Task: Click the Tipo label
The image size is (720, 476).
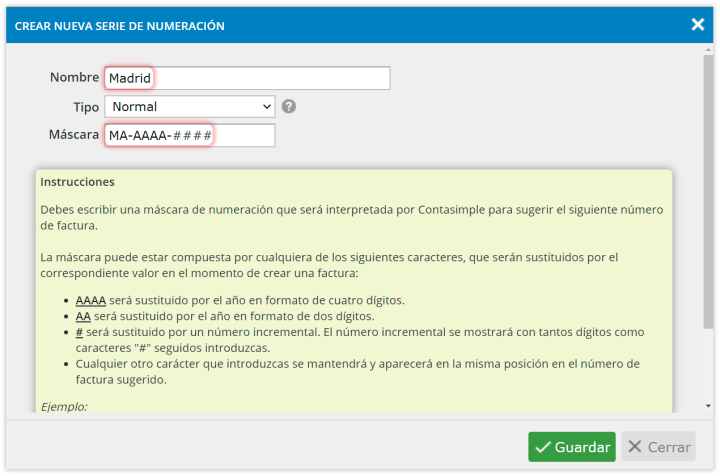Action: click(86, 107)
